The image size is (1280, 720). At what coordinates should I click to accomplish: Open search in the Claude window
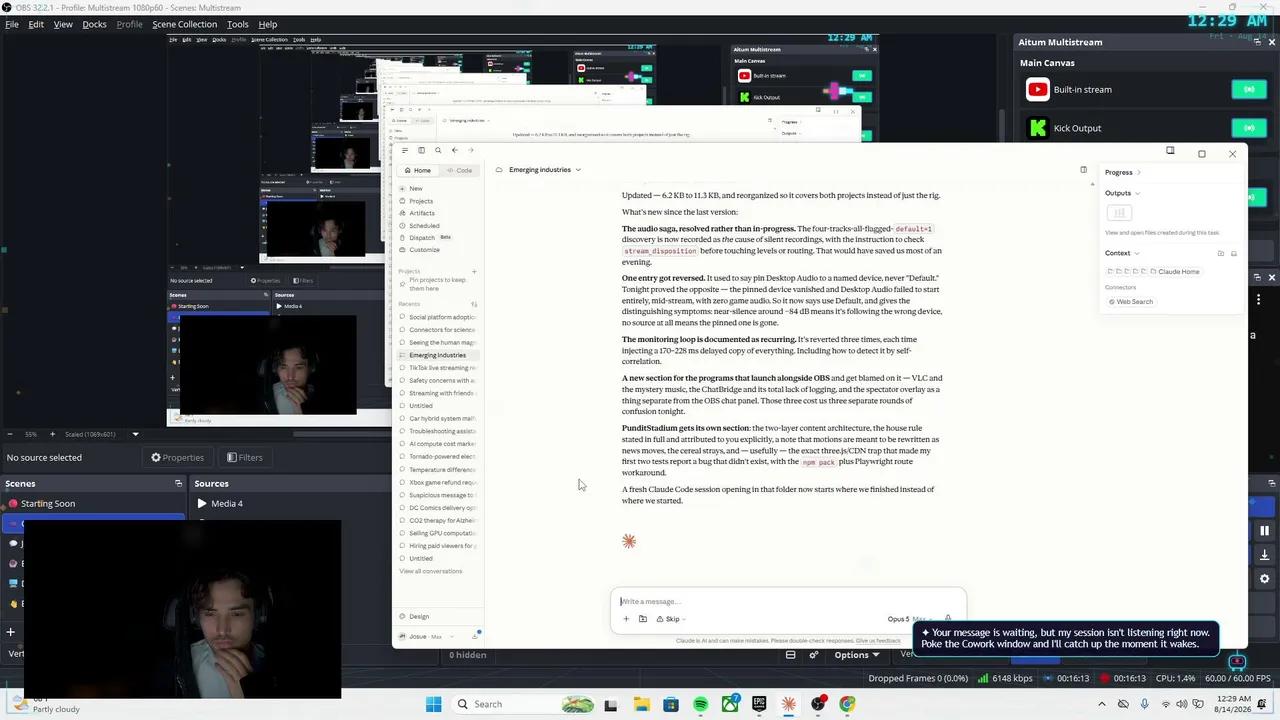(x=437, y=150)
